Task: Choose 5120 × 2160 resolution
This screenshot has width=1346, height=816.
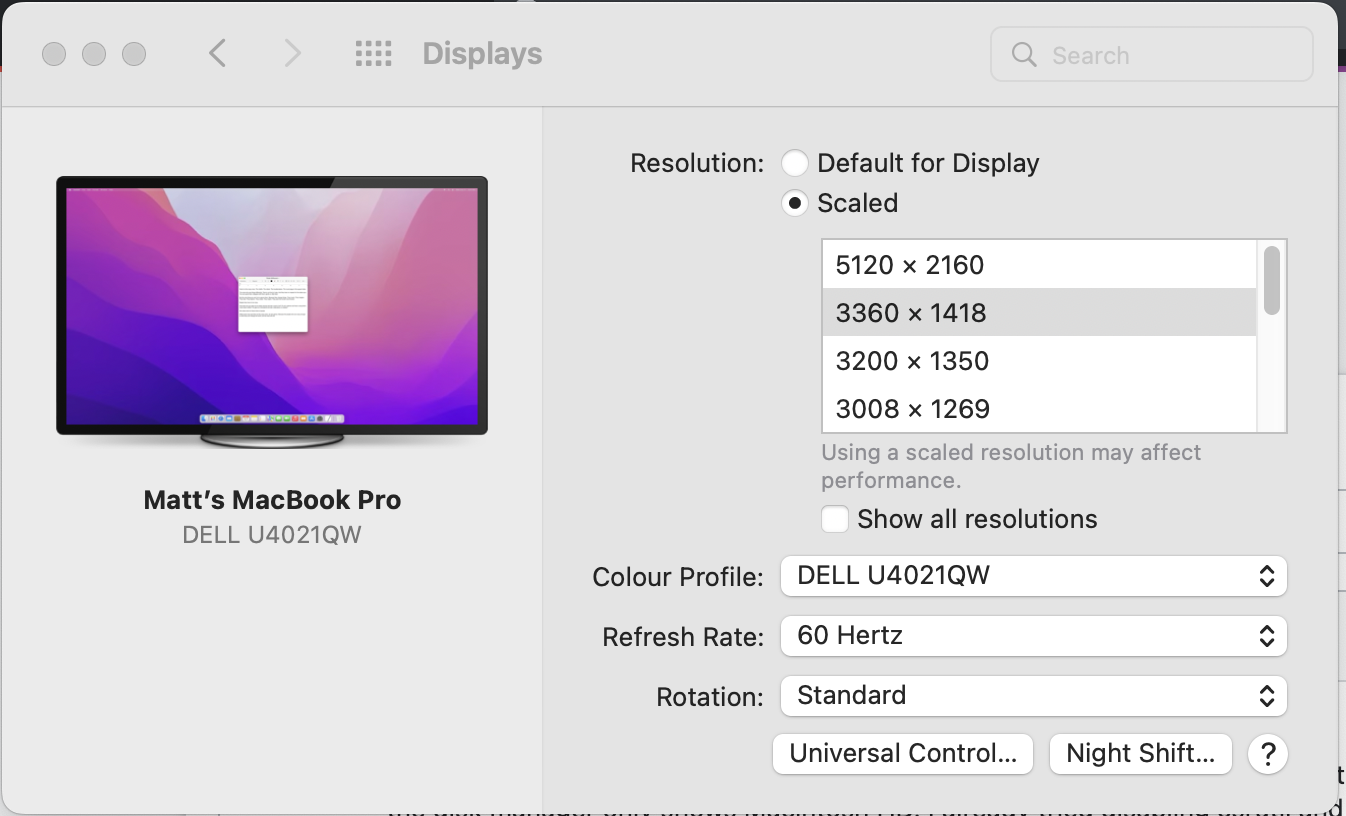Action: coord(1039,265)
